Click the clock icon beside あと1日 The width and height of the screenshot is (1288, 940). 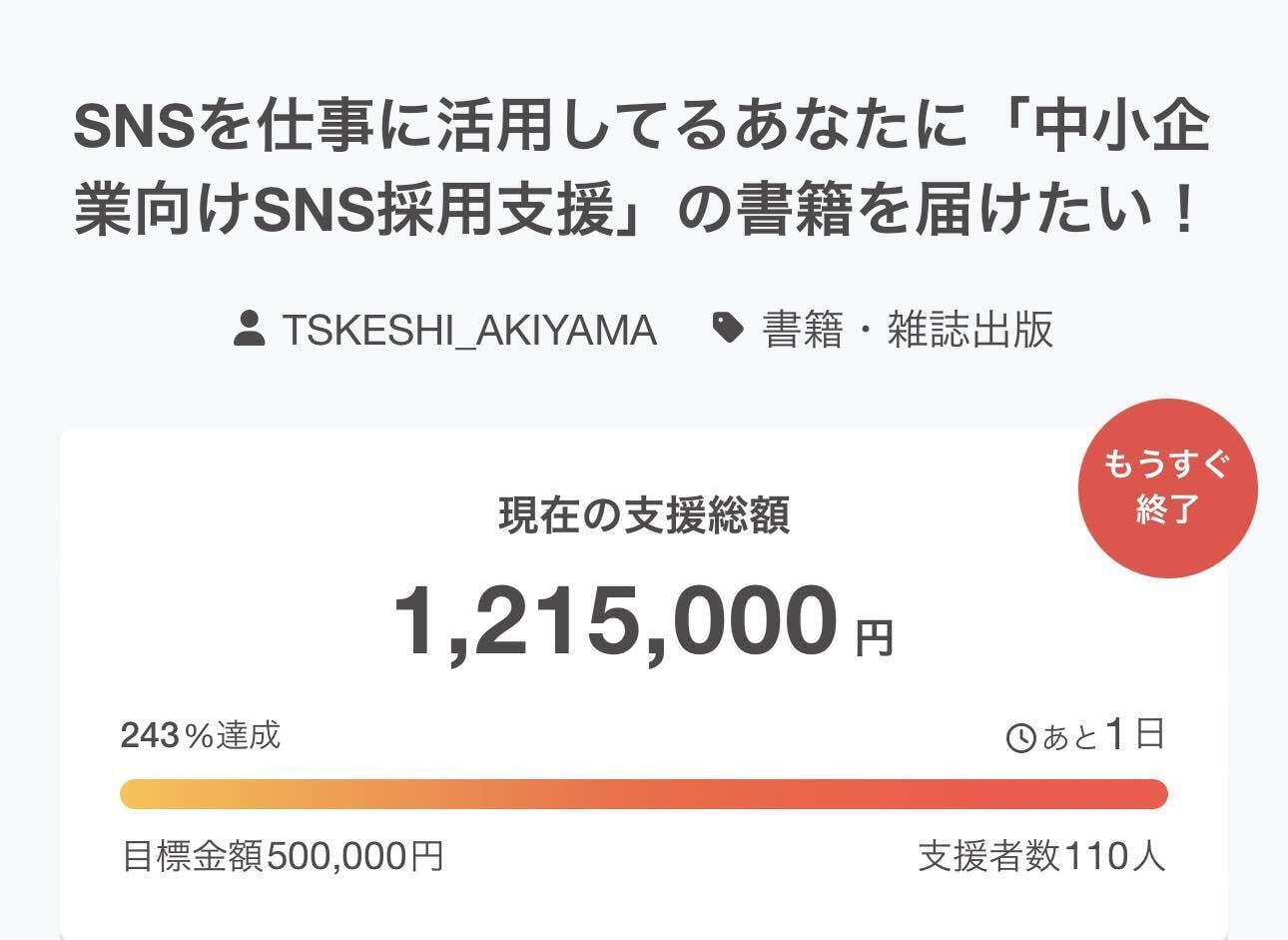tap(1021, 739)
